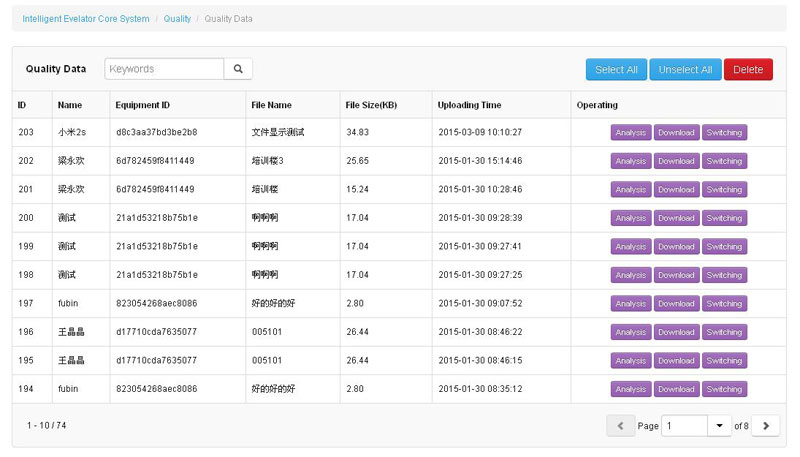Screen dimensions: 800x457
Task: Click Switching for row ID 195
Action: coord(724,361)
